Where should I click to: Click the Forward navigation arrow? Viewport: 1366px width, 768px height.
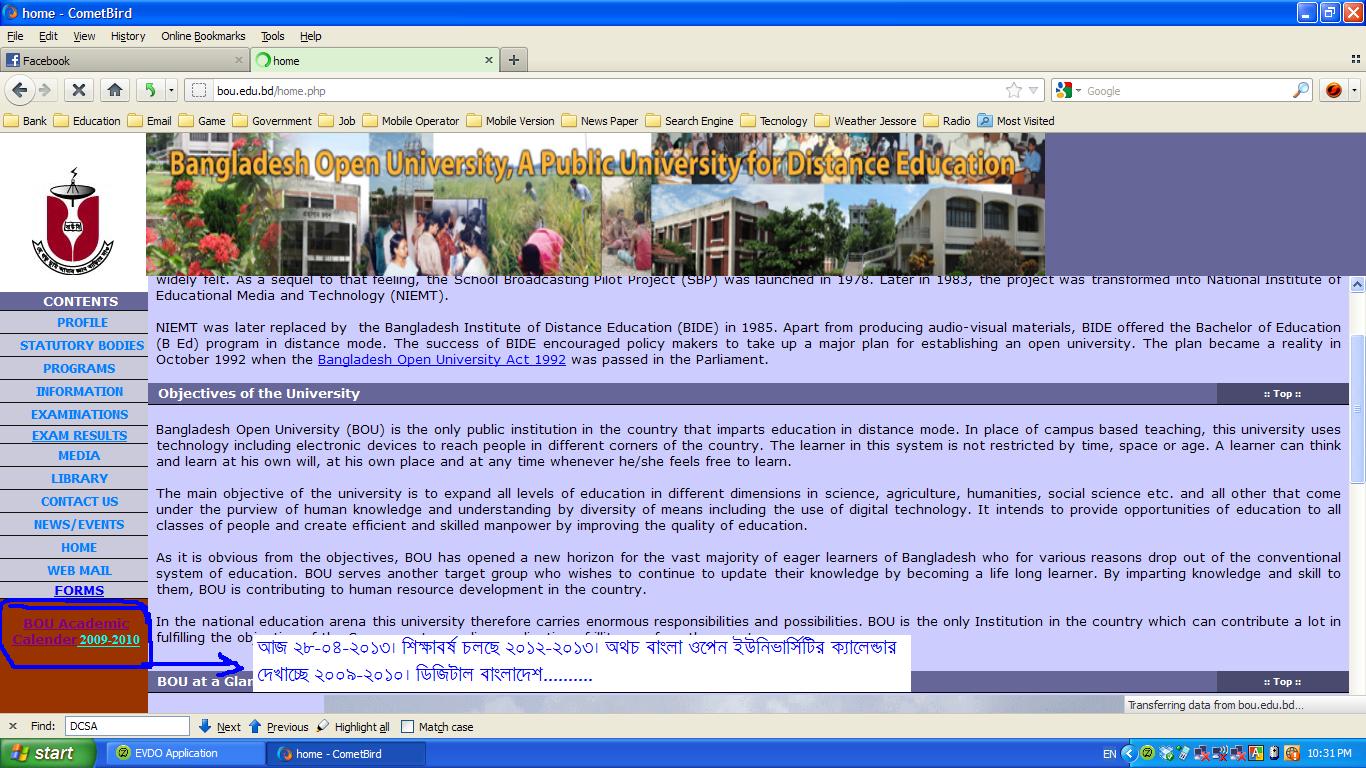[x=44, y=90]
